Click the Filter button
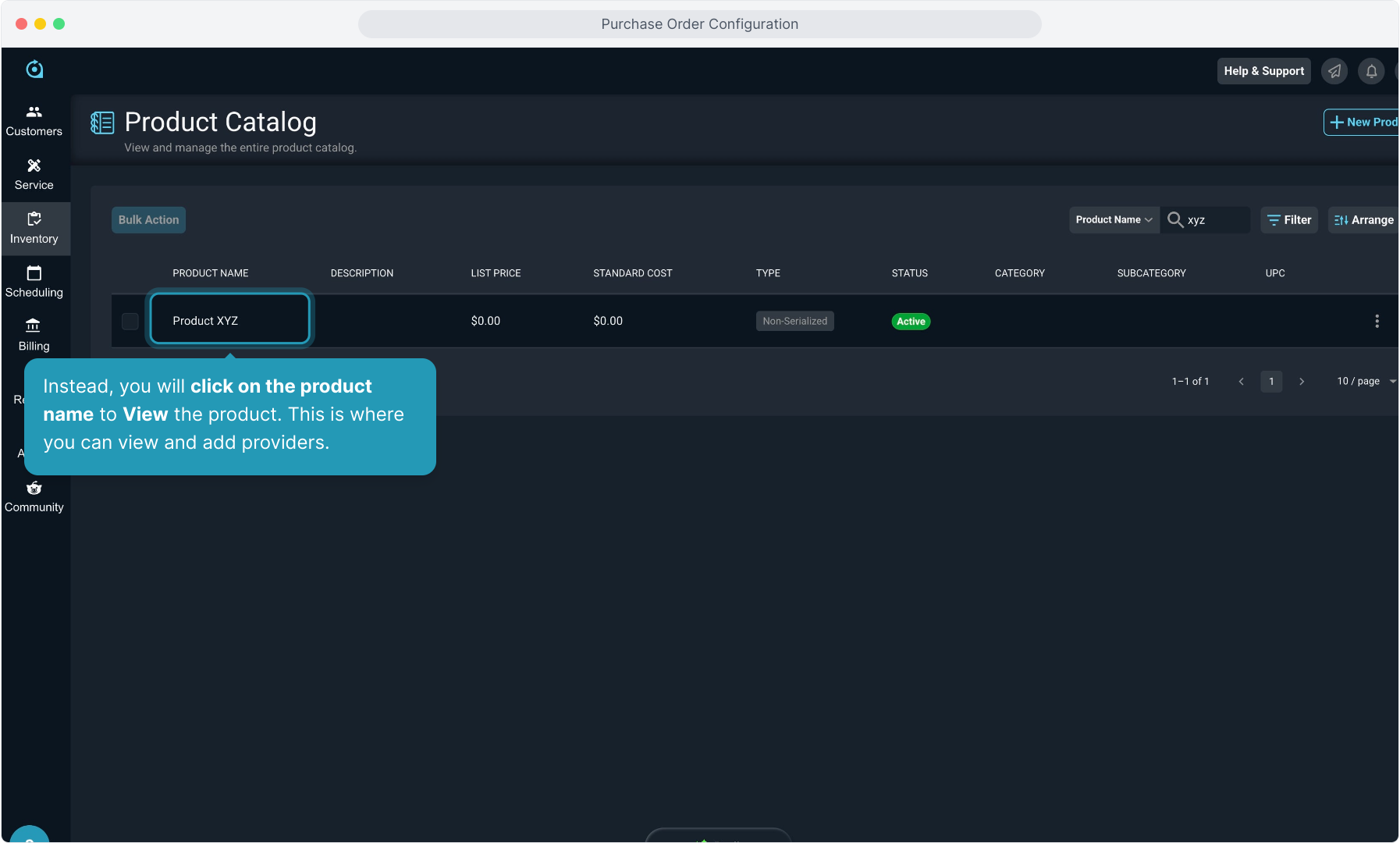The width and height of the screenshot is (1400, 843). [x=1289, y=220]
